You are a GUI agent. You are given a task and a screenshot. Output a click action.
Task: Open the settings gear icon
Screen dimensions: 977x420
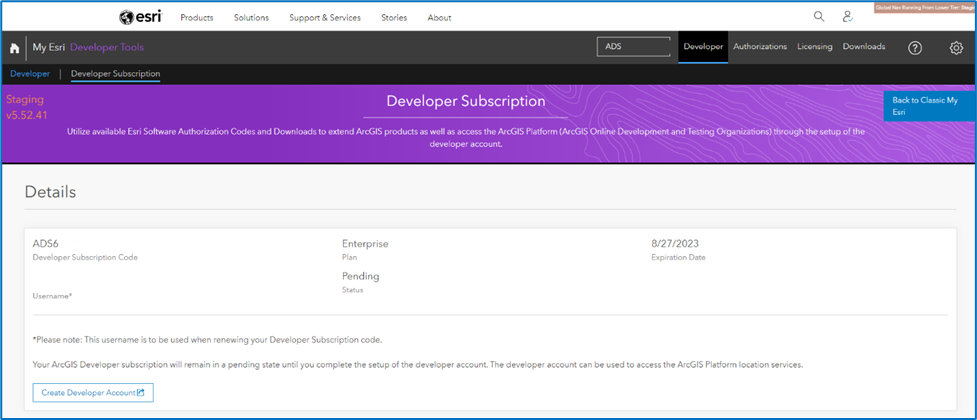click(x=956, y=47)
